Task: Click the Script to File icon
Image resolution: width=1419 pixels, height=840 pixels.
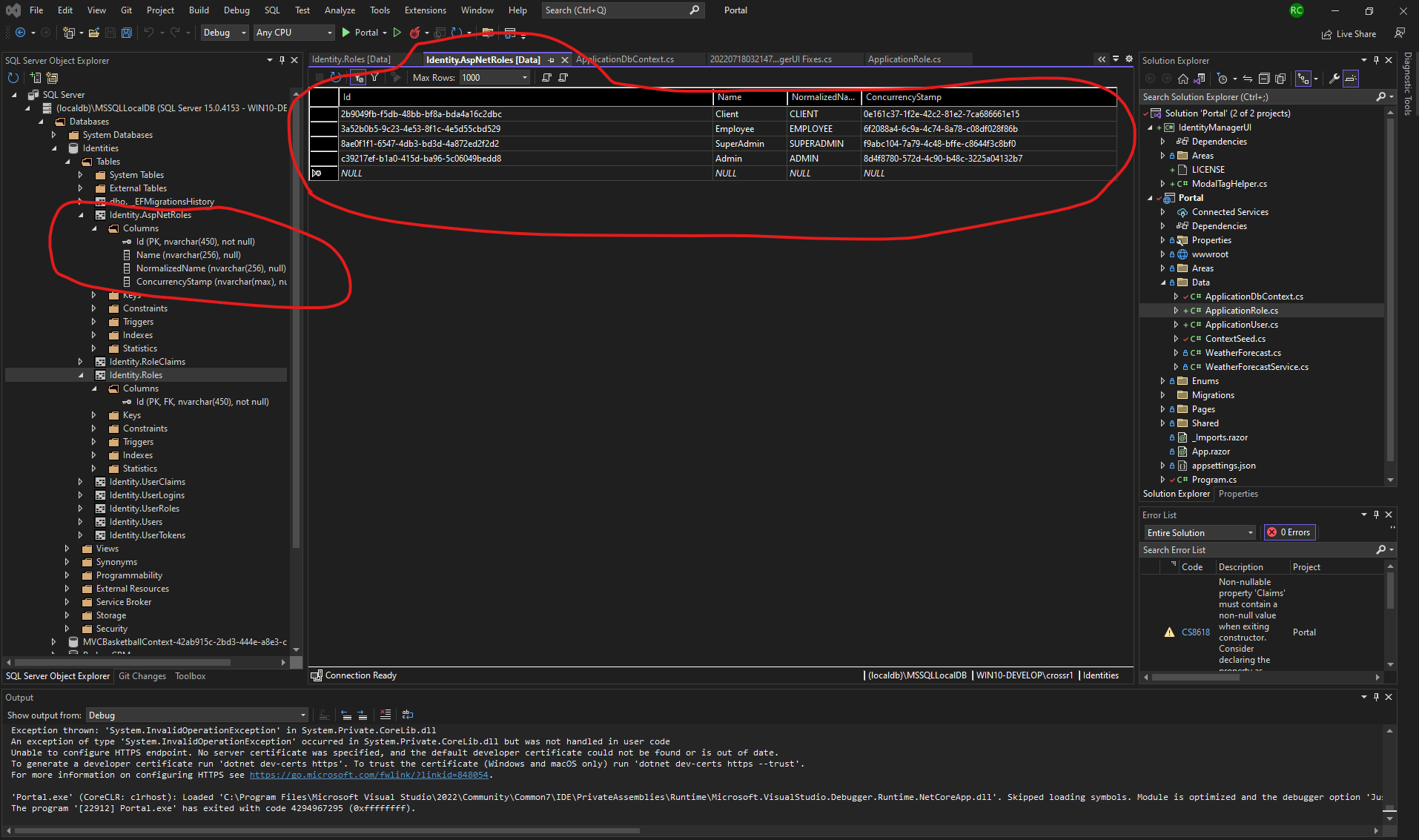Action: tap(563, 77)
